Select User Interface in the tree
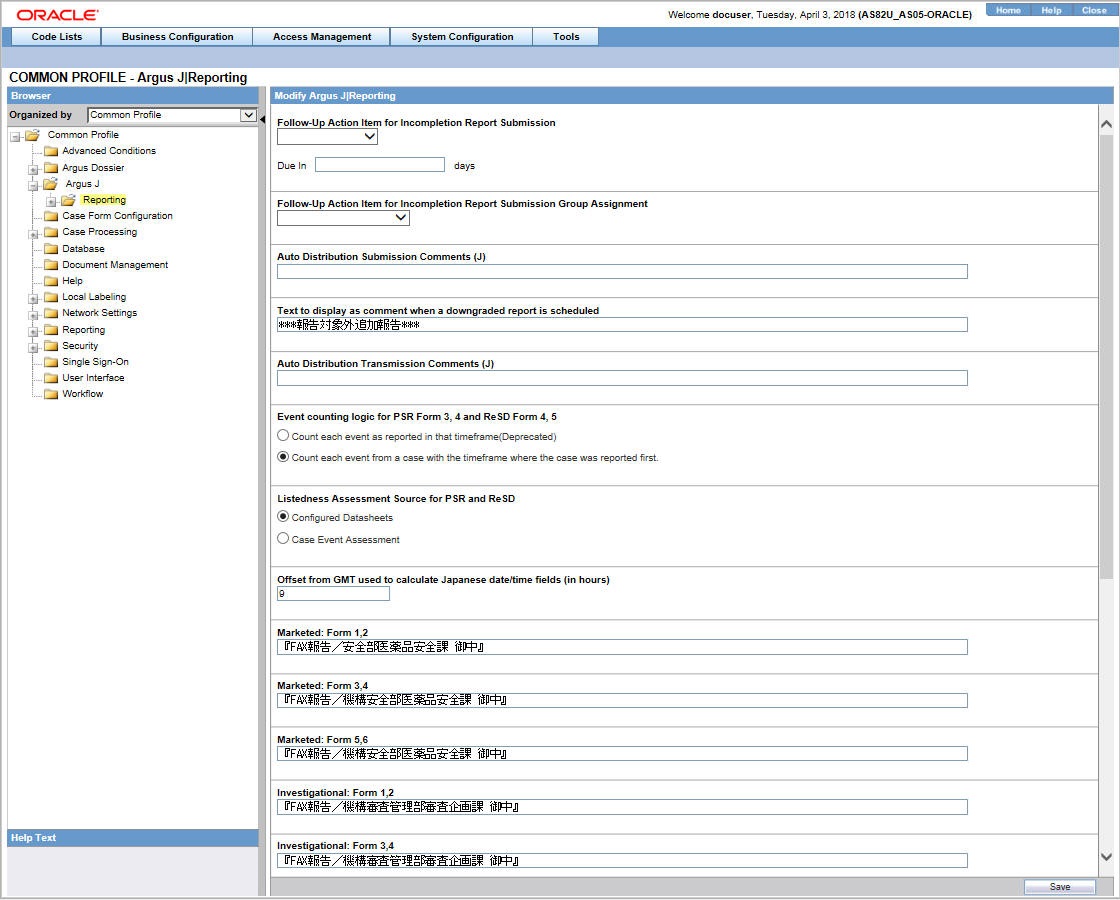The height and width of the screenshot is (900, 1120). click(93, 378)
